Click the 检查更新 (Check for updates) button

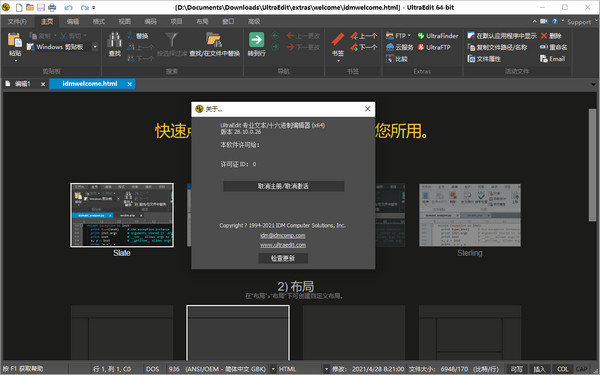point(283,258)
